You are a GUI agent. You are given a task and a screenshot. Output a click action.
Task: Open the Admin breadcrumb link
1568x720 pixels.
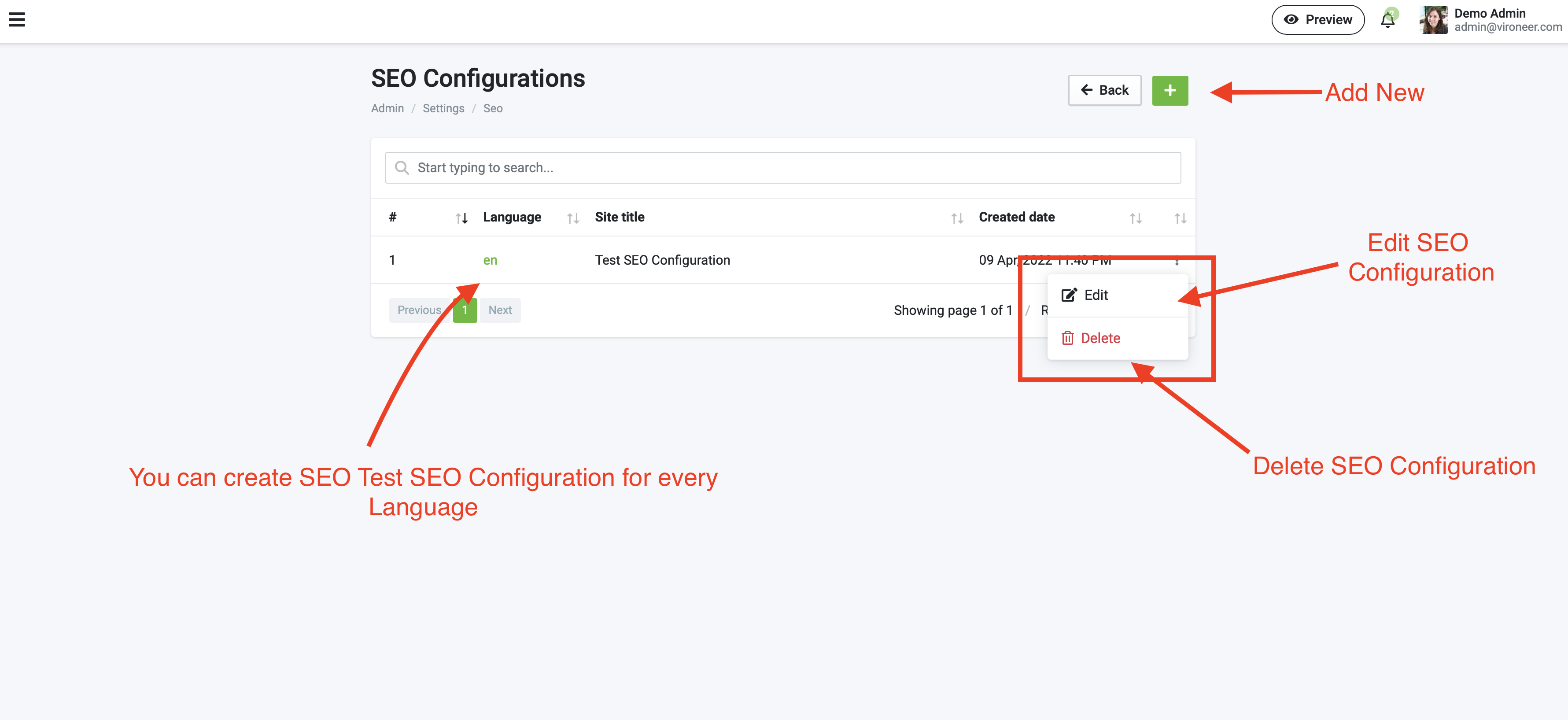coord(387,108)
